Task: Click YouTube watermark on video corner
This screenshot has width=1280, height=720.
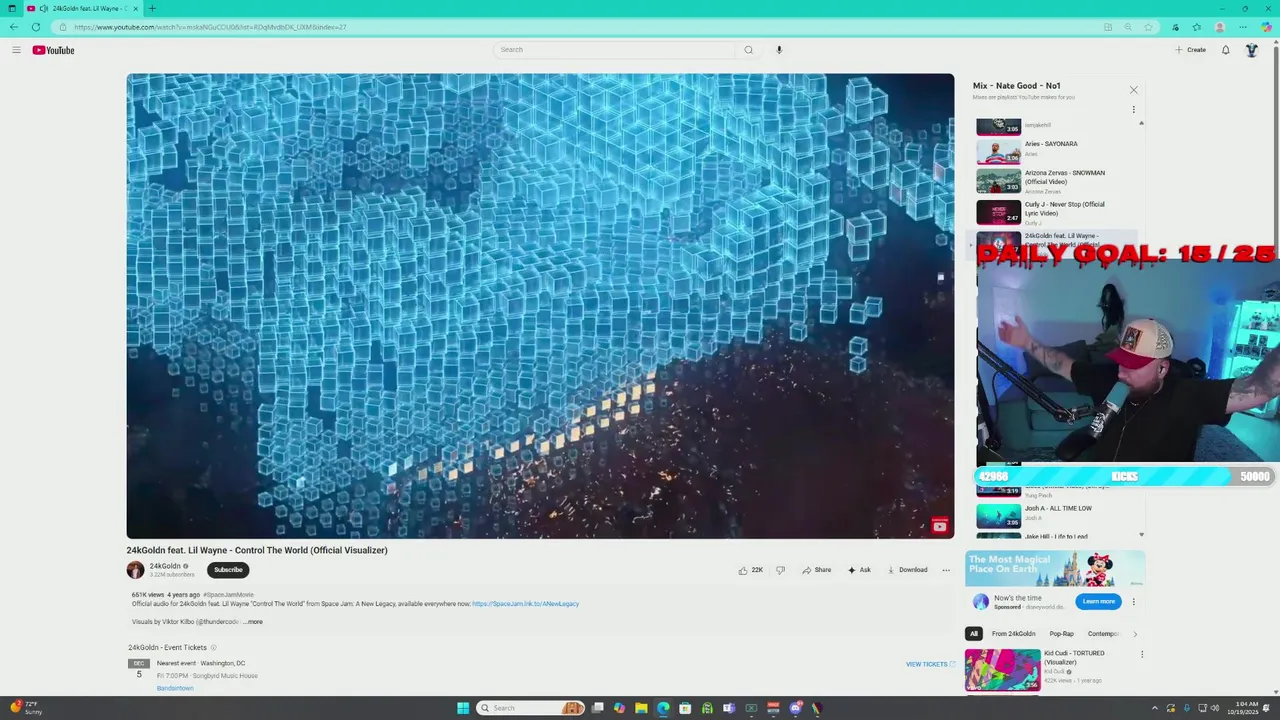Action: [939, 526]
